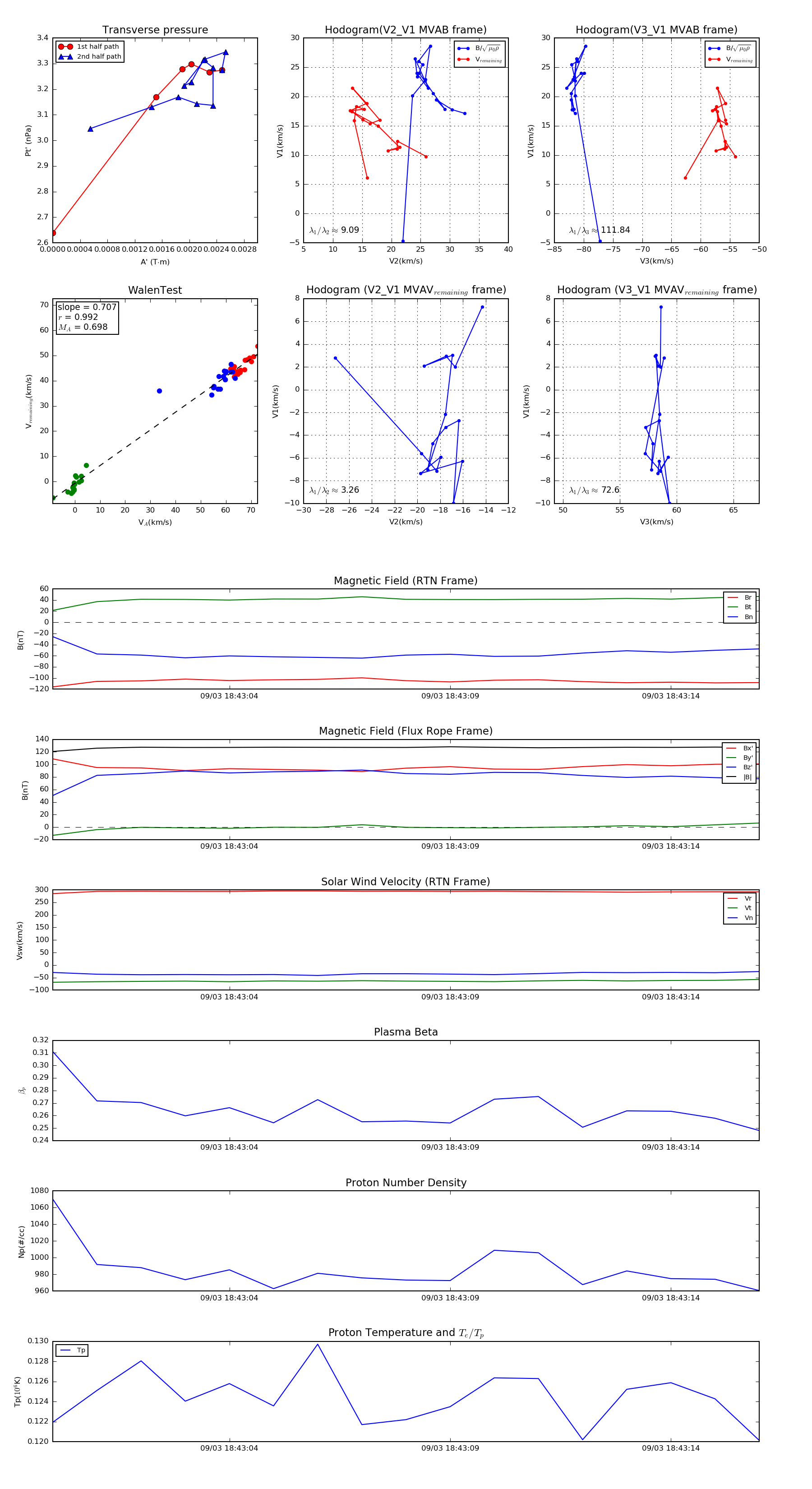This screenshot has height=1489, width=812.
Task: Click the 'Vsw(km/s)' y-axis label
Action: point(20,940)
